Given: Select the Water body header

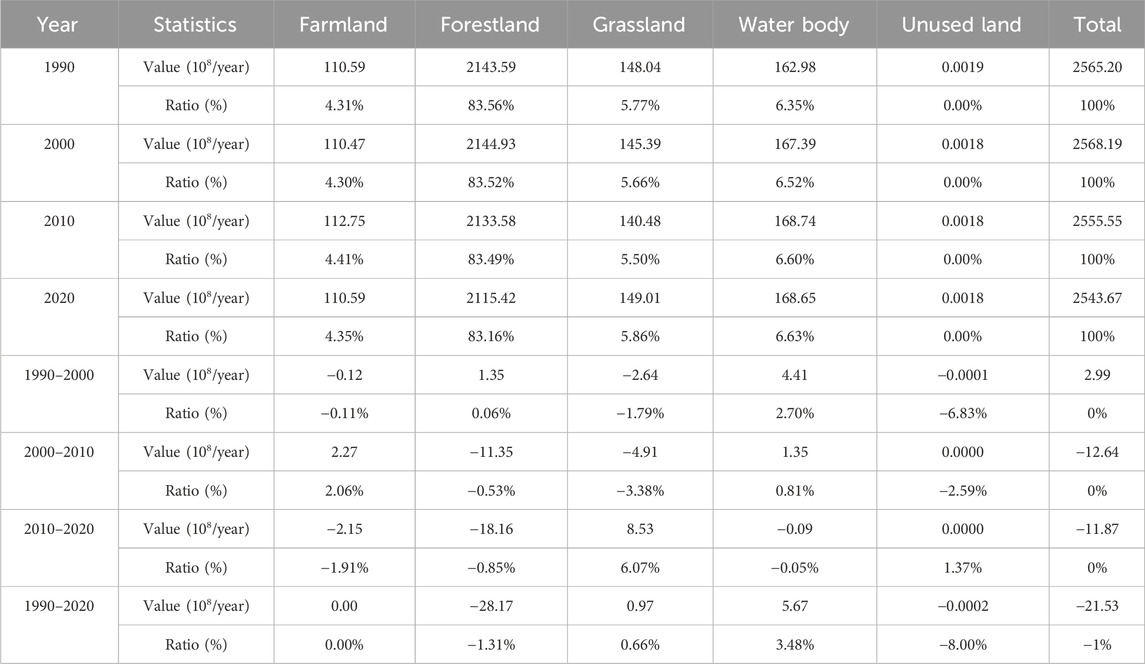Looking at the screenshot, I should coord(794,24).
